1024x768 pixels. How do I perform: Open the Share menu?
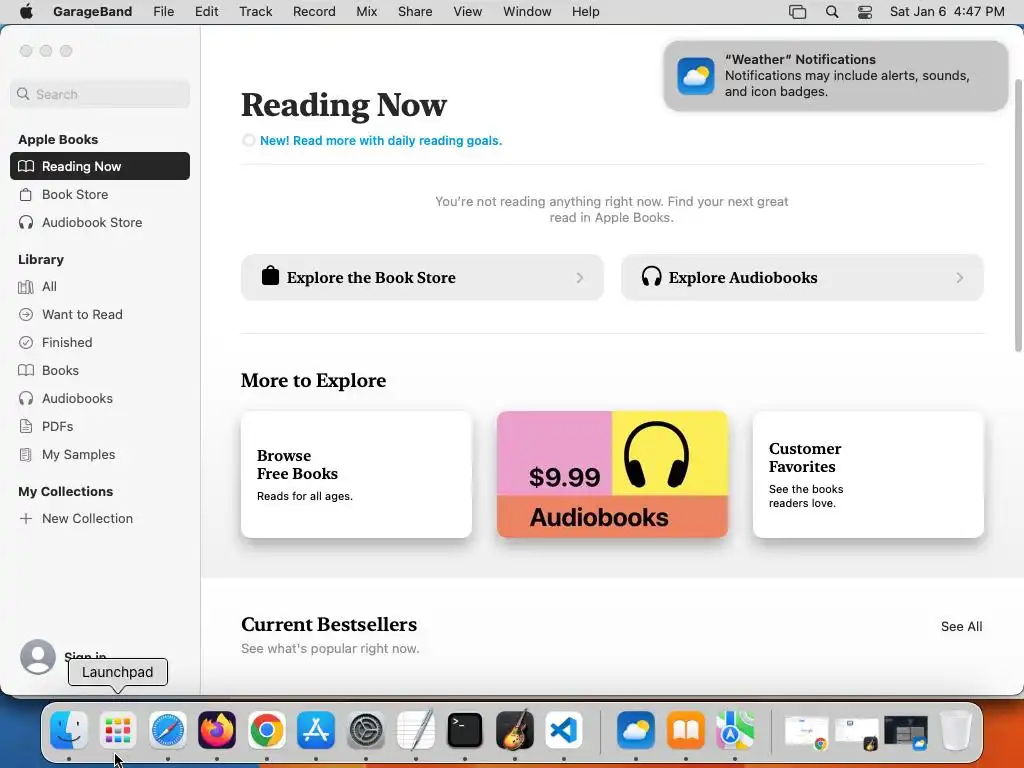(x=415, y=12)
